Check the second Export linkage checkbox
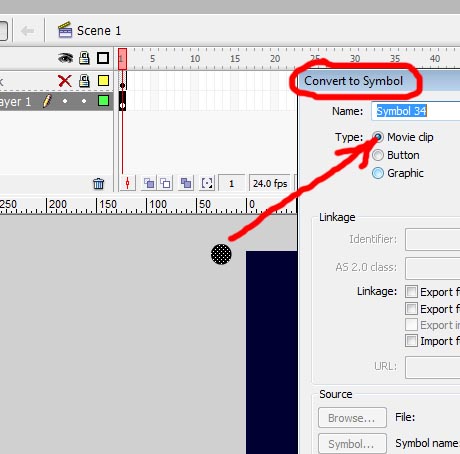The width and height of the screenshot is (460, 454). pos(411,309)
